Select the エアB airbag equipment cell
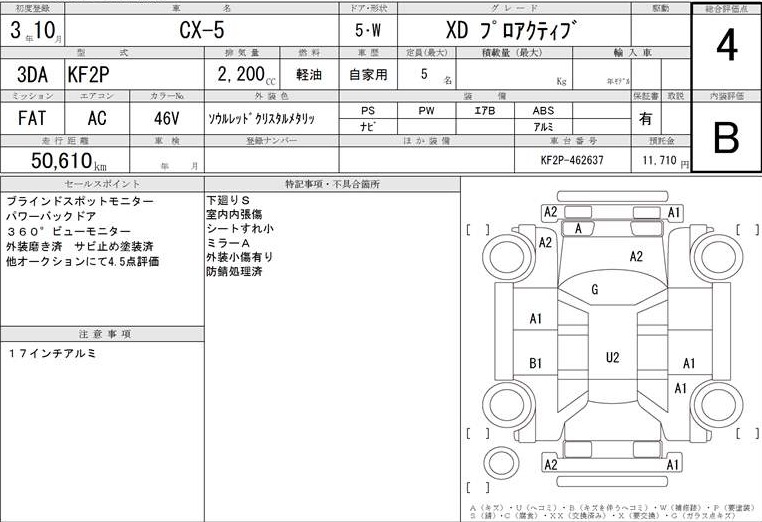This screenshot has width=762, height=522. click(x=484, y=110)
